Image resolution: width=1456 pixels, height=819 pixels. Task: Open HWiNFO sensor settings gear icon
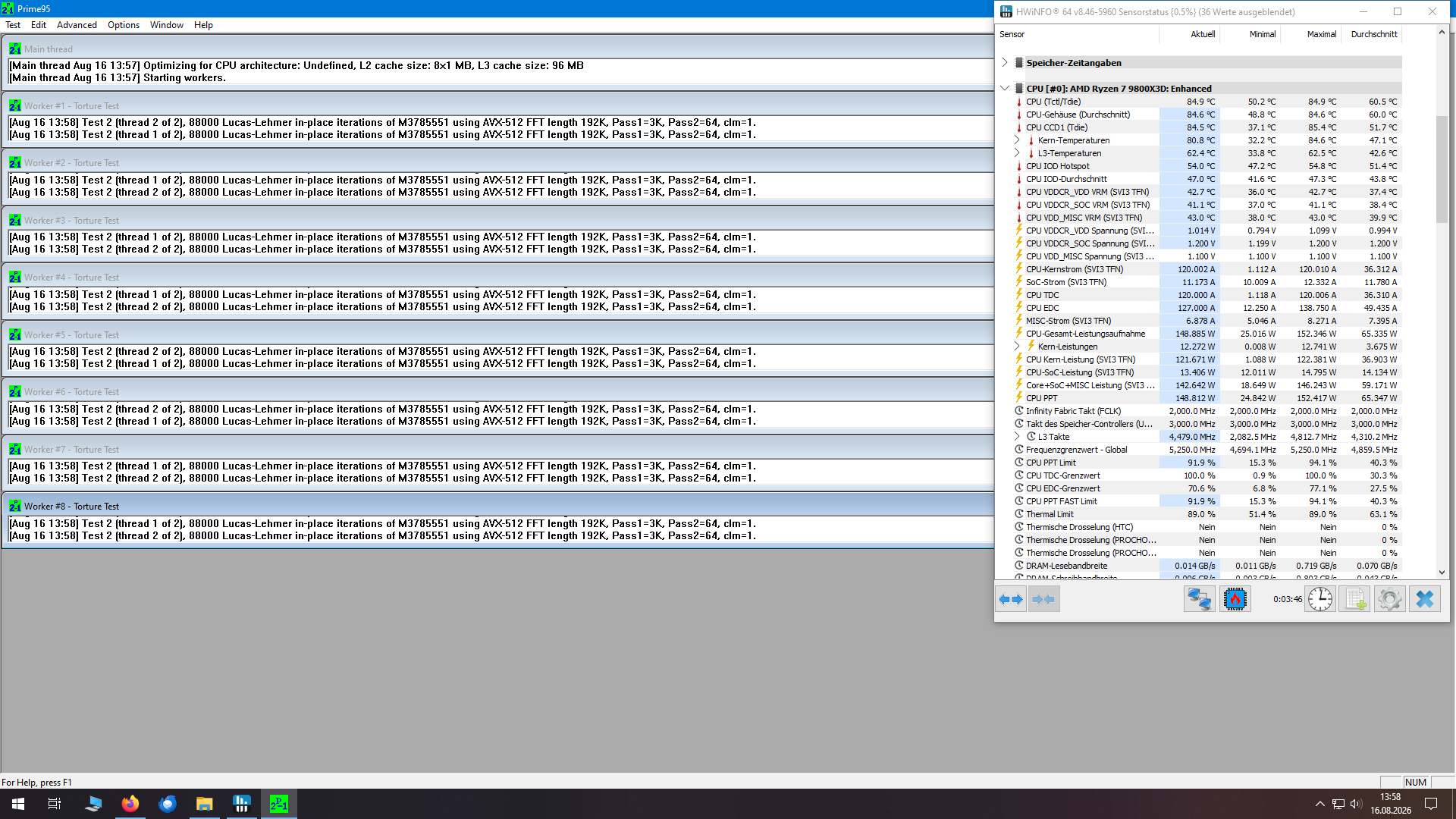[1390, 599]
